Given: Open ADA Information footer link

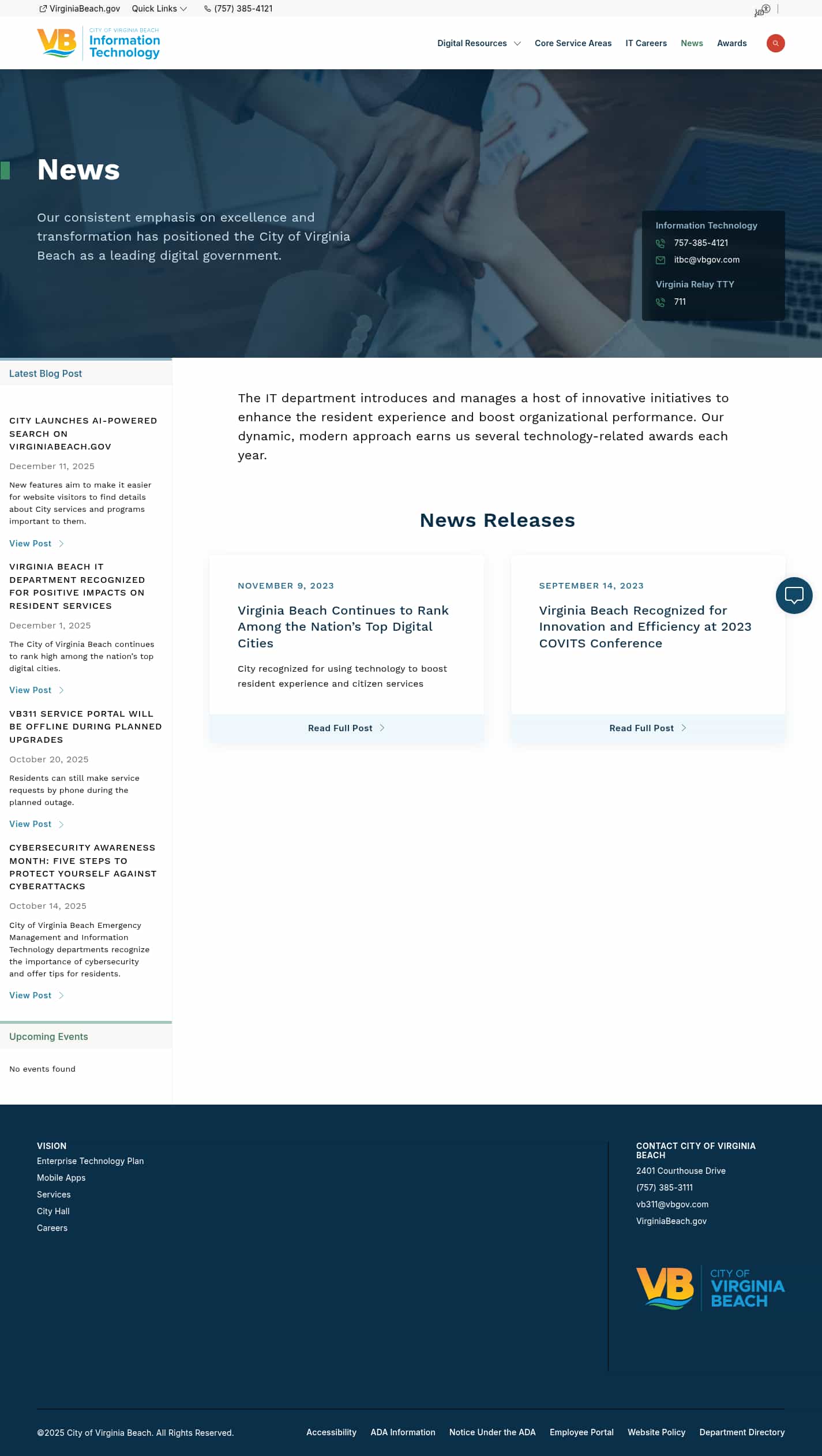Looking at the screenshot, I should pos(403,1432).
